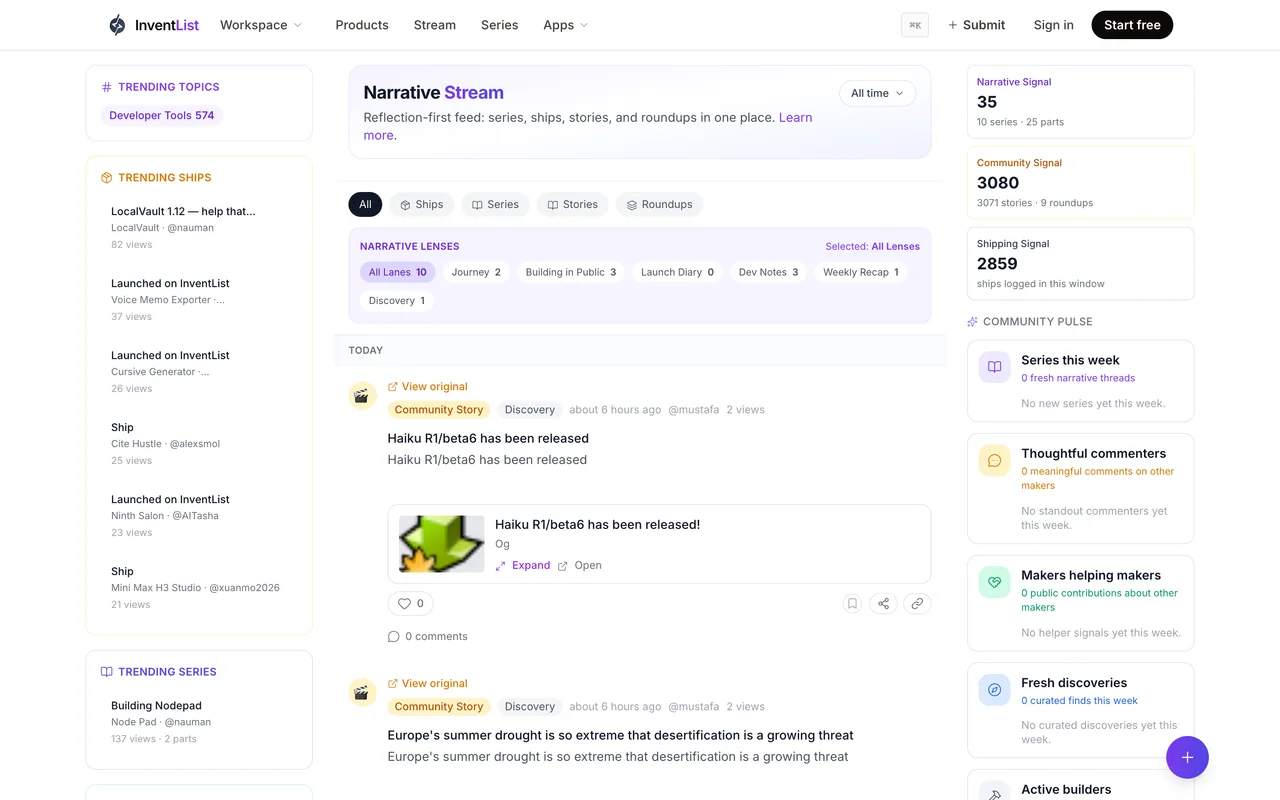The height and width of the screenshot is (800, 1280).
Task: Toggle the Launch Diary 0 lens
Action: tap(677, 272)
